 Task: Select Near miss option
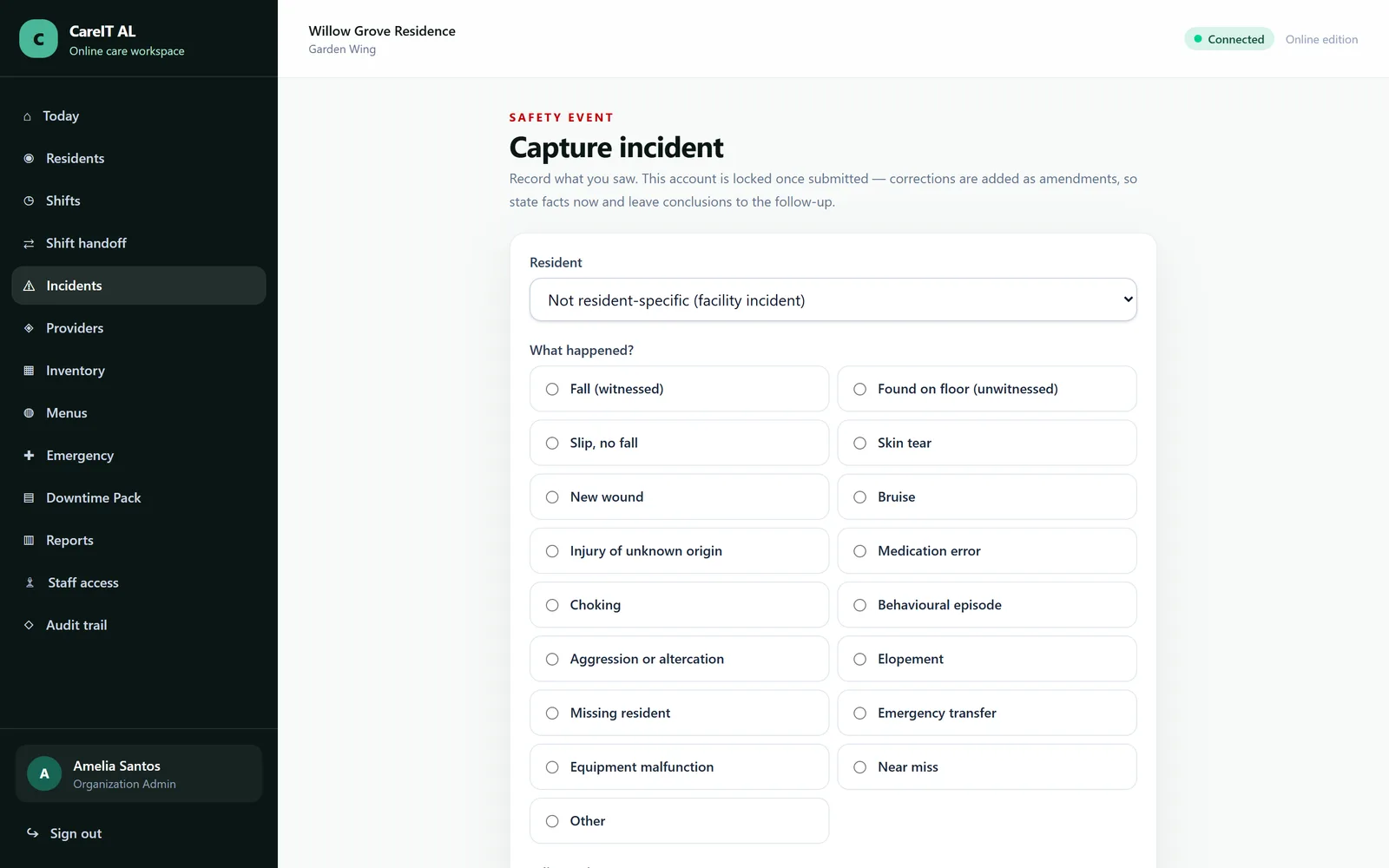(987, 766)
